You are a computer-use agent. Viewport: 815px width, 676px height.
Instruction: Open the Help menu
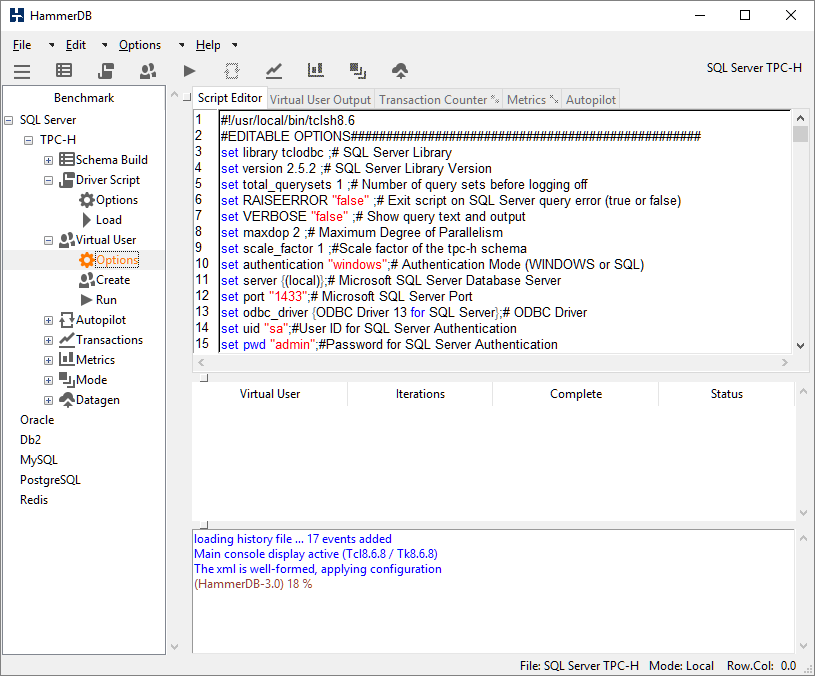click(x=208, y=45)
